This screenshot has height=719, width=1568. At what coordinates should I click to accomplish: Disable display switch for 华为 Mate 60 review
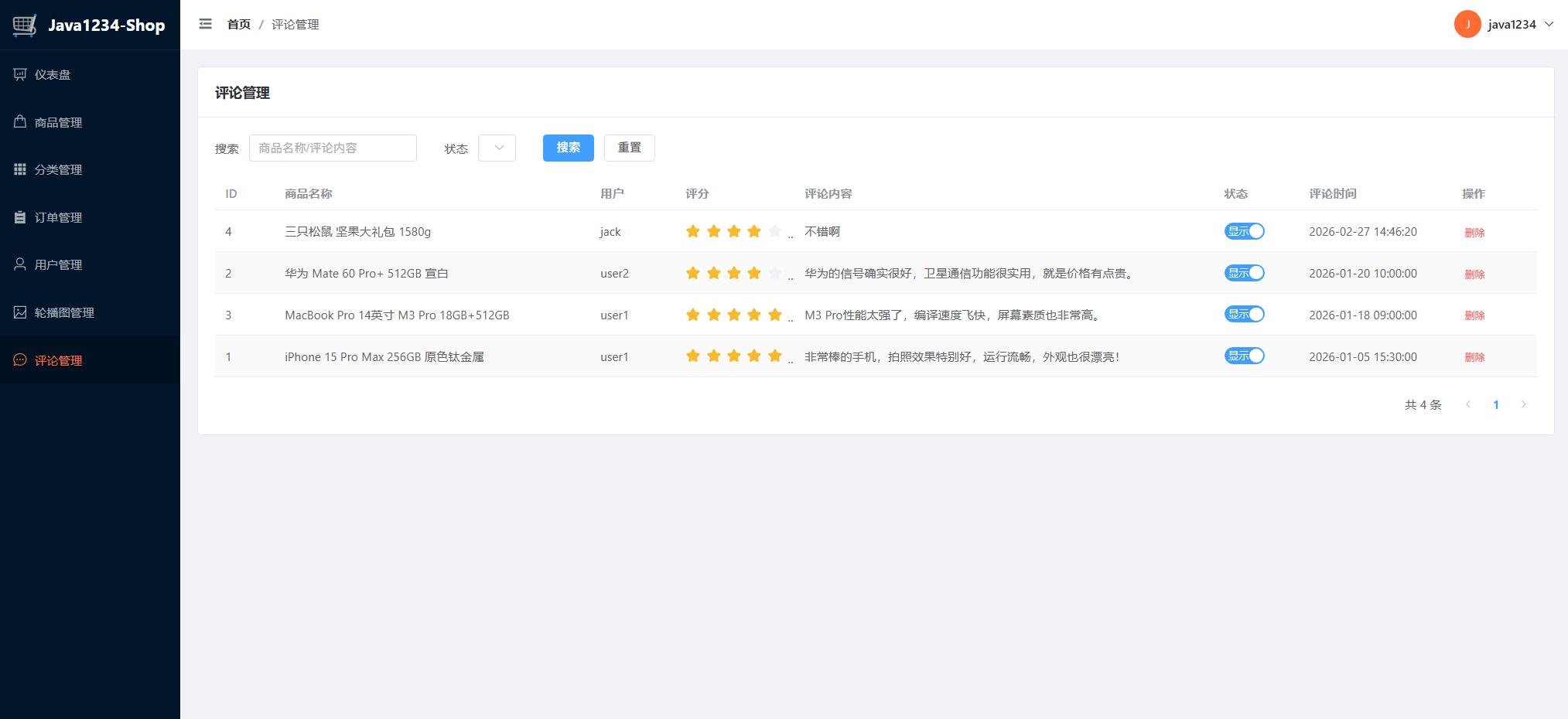click(1244, 273)
